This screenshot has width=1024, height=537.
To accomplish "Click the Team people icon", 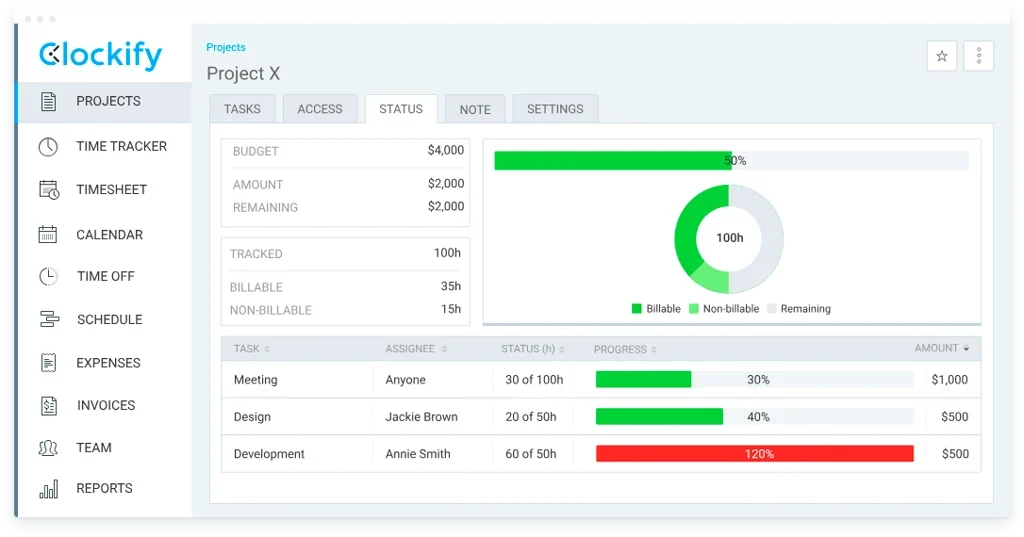I will (48, 448).
